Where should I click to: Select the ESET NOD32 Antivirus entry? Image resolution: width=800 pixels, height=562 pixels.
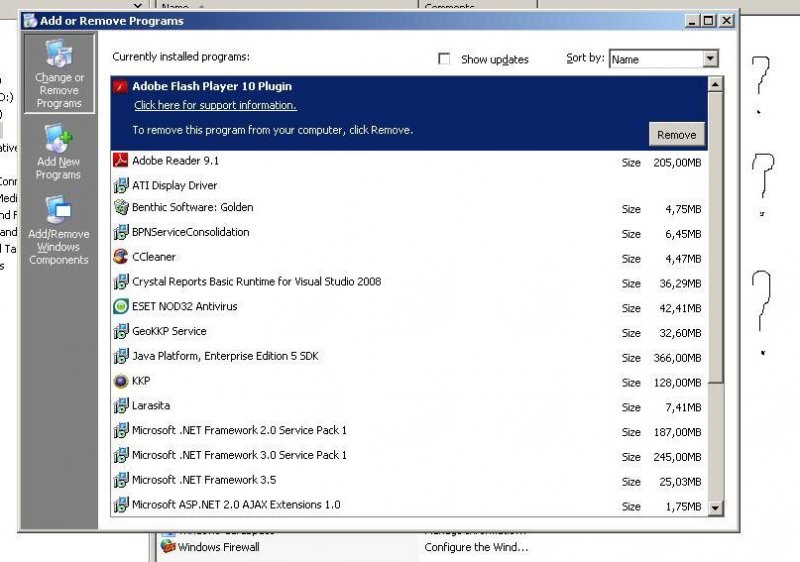(409, 307)
